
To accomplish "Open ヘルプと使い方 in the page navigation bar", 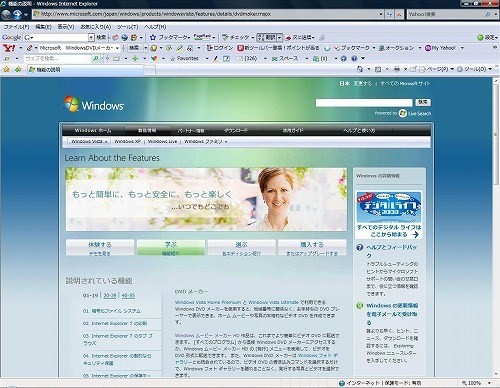I will (359, 130).
